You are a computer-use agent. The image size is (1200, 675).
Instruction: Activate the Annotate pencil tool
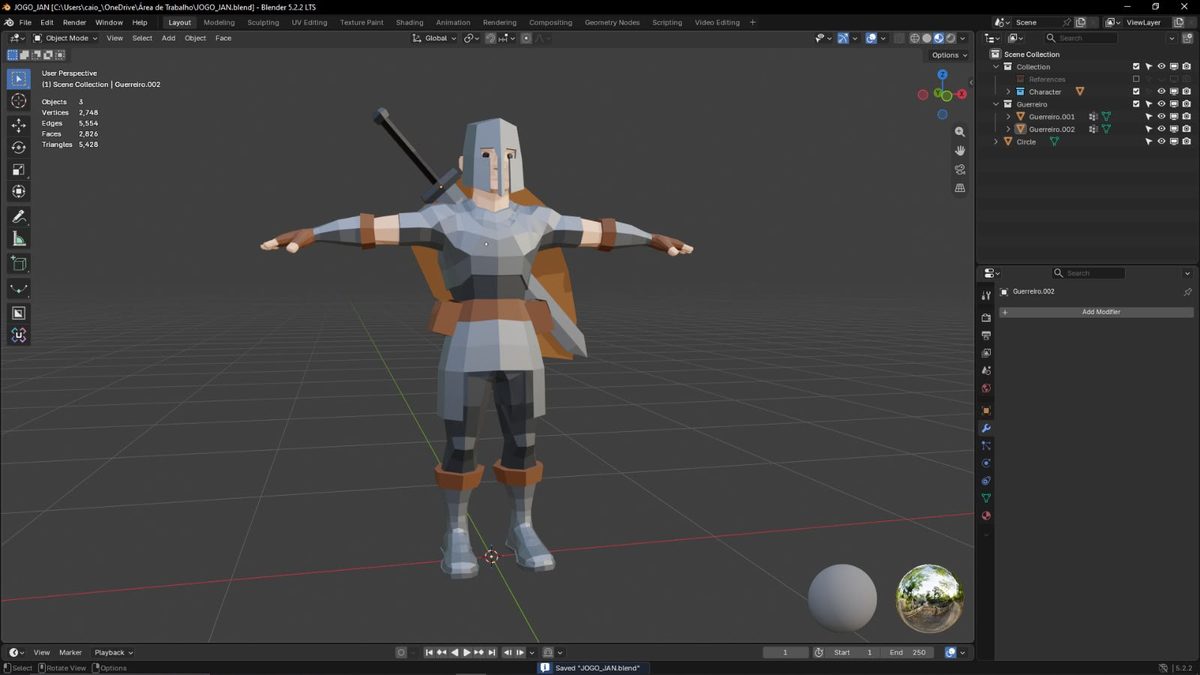(x=19, y=216)
